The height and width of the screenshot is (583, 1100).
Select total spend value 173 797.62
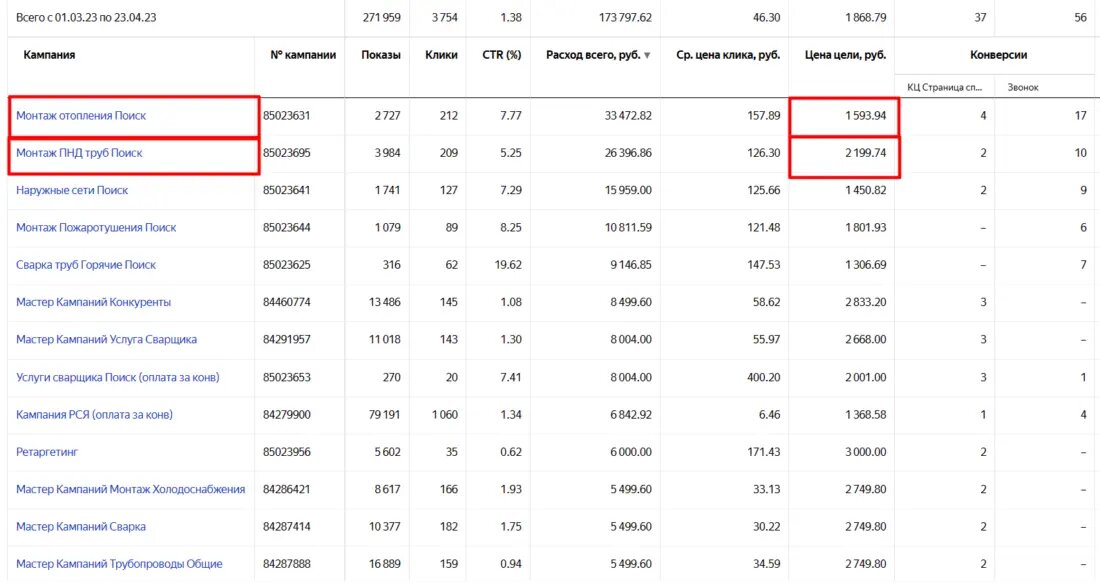pyautogui.click(x=625, y=18)
